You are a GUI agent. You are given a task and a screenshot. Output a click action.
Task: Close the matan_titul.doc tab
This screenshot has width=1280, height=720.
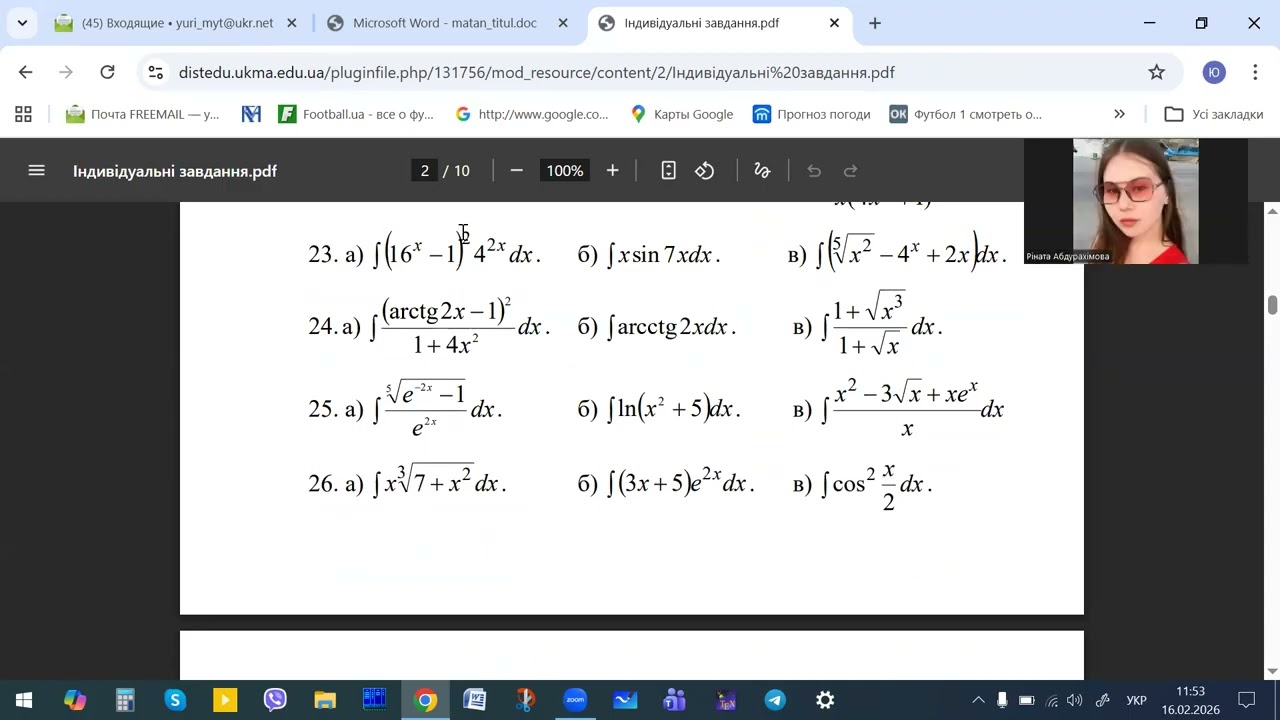pos(563,23)
